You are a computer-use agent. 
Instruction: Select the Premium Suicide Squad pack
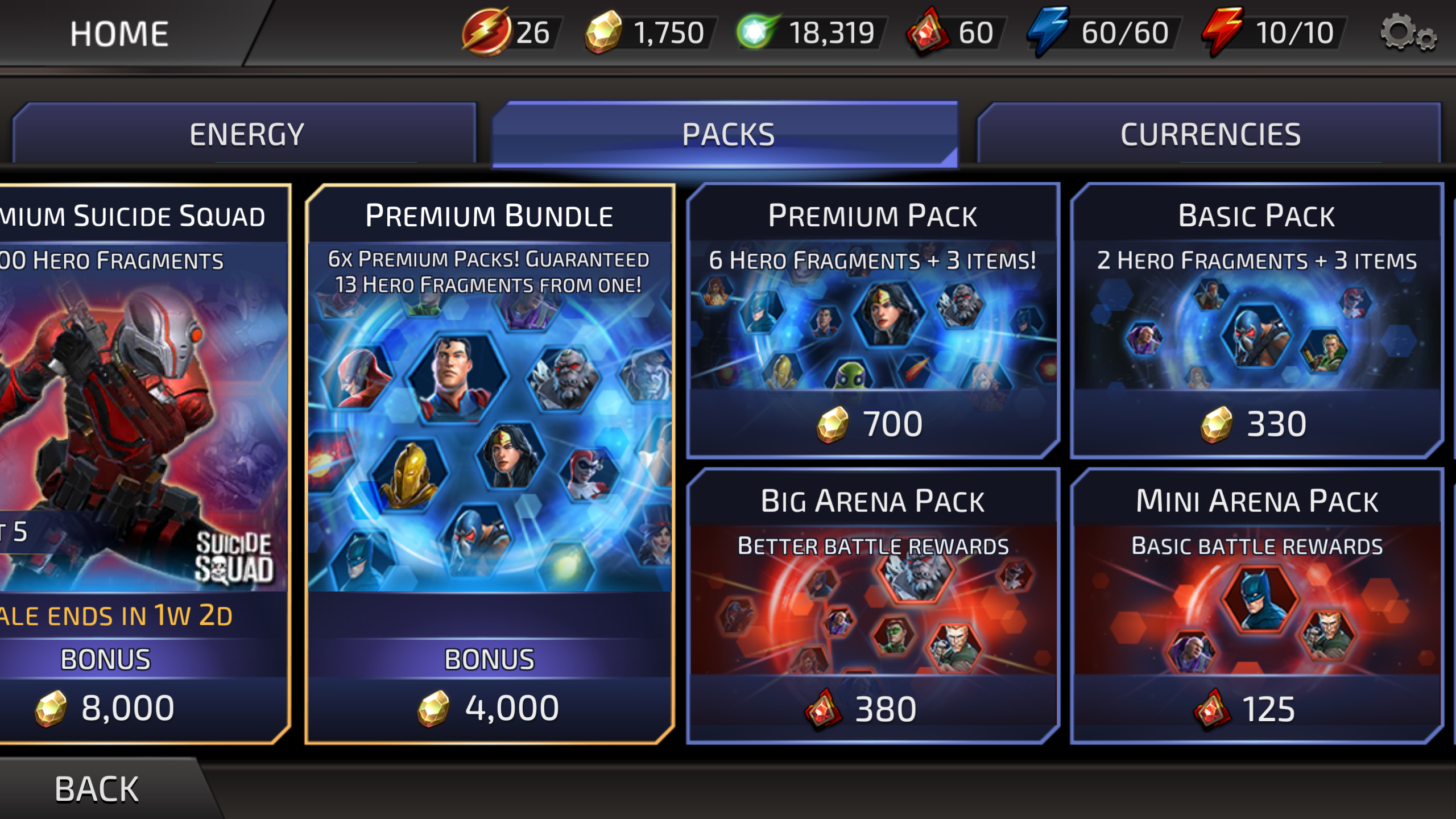tap(143, 464)
